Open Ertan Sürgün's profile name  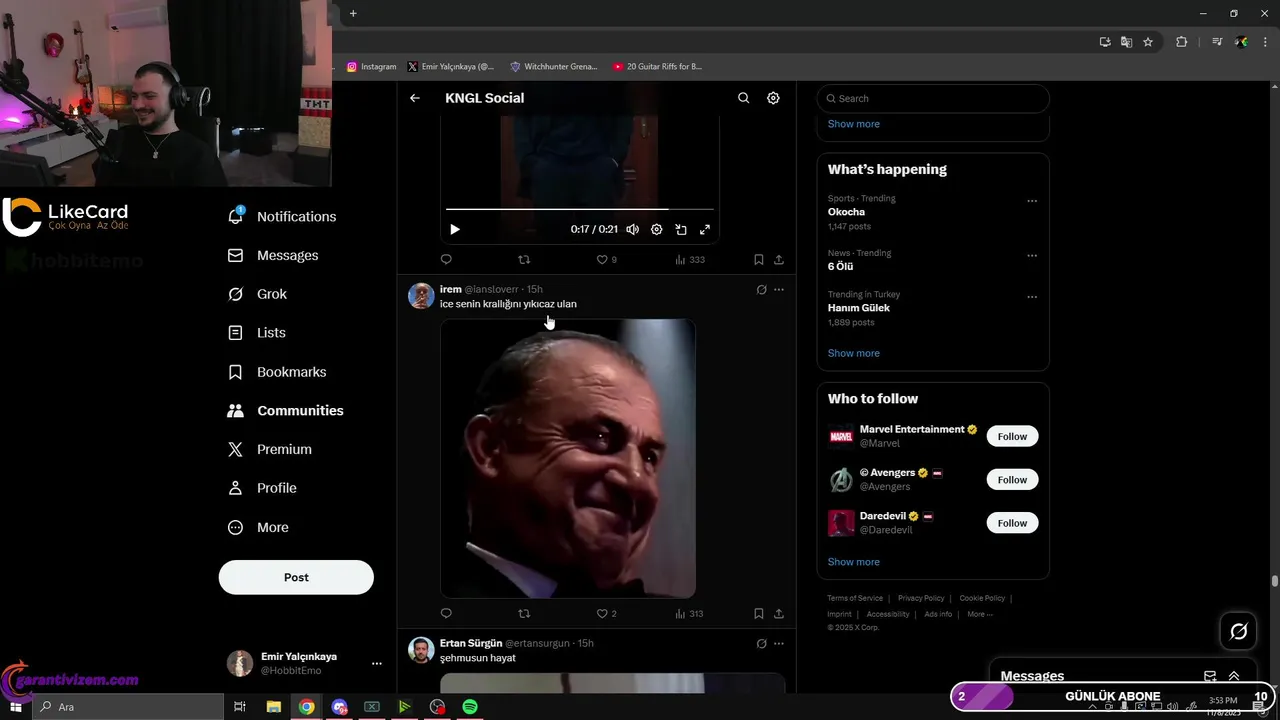pyautogui.click(x=471, y=643)
